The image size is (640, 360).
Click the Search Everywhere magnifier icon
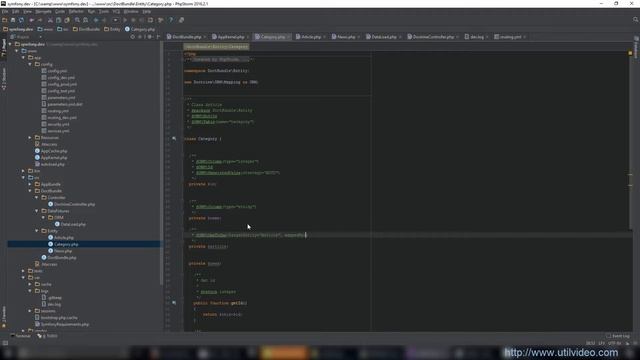(636, 20)
